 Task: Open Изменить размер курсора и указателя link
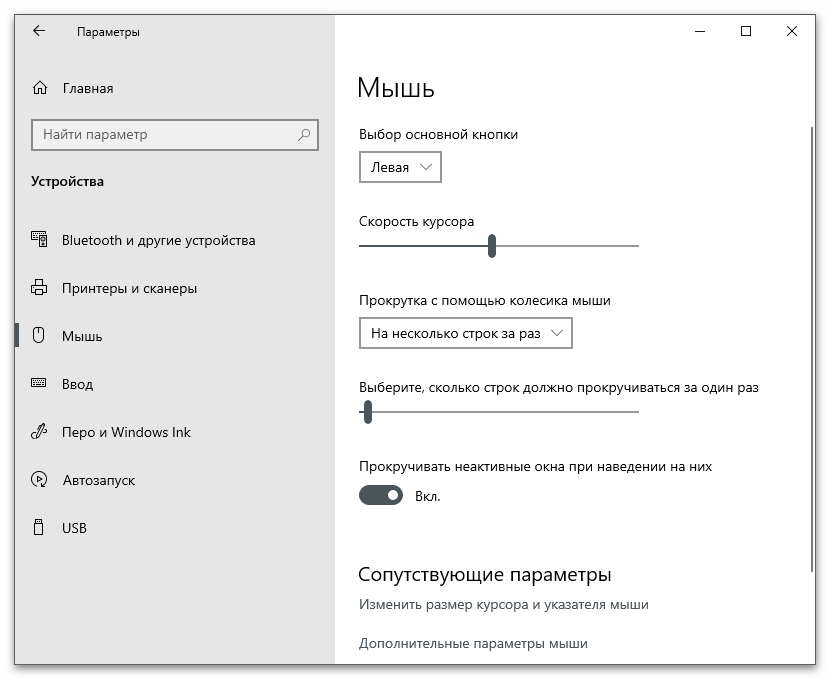503,605
